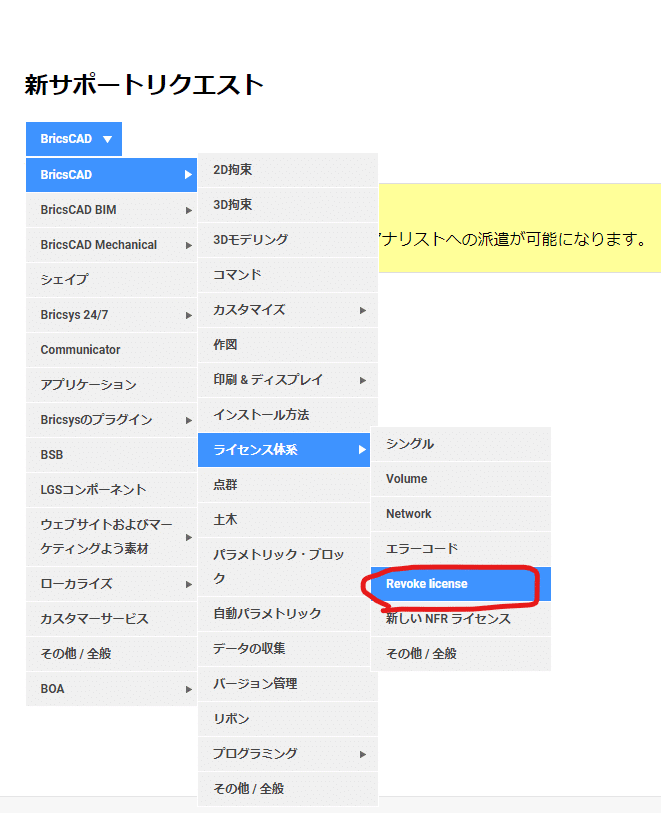
Task: Expand the カスタマイズ submenu
Action: pos(288,310)
